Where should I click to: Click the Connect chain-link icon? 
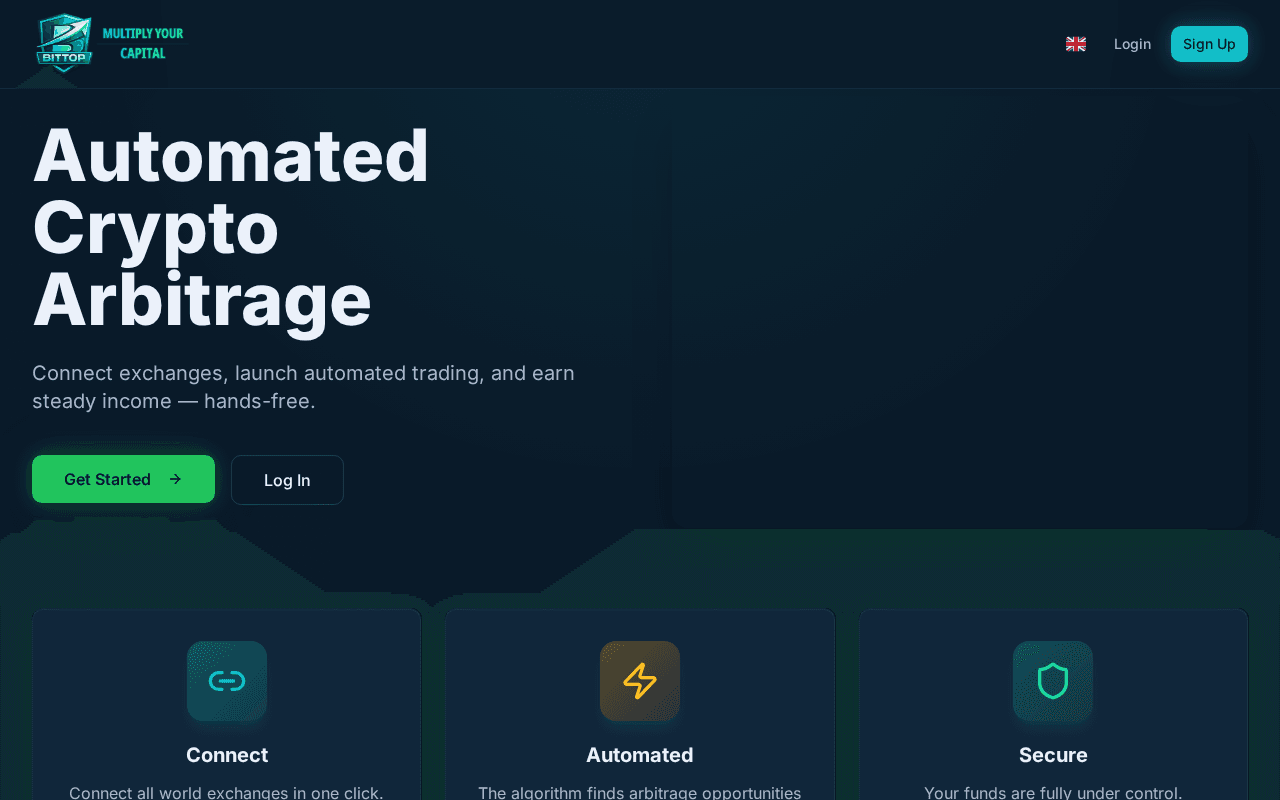[x=227, y=681]
